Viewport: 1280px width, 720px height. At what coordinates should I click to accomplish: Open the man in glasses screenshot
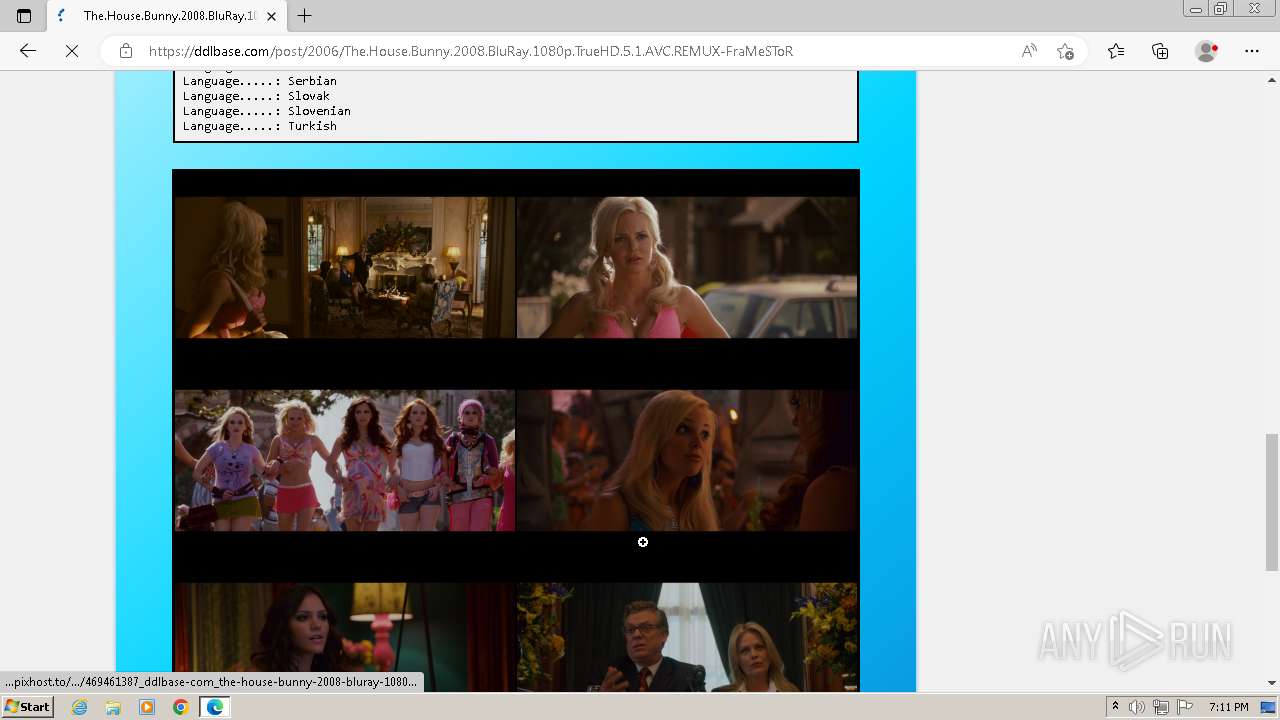[687, 637]
